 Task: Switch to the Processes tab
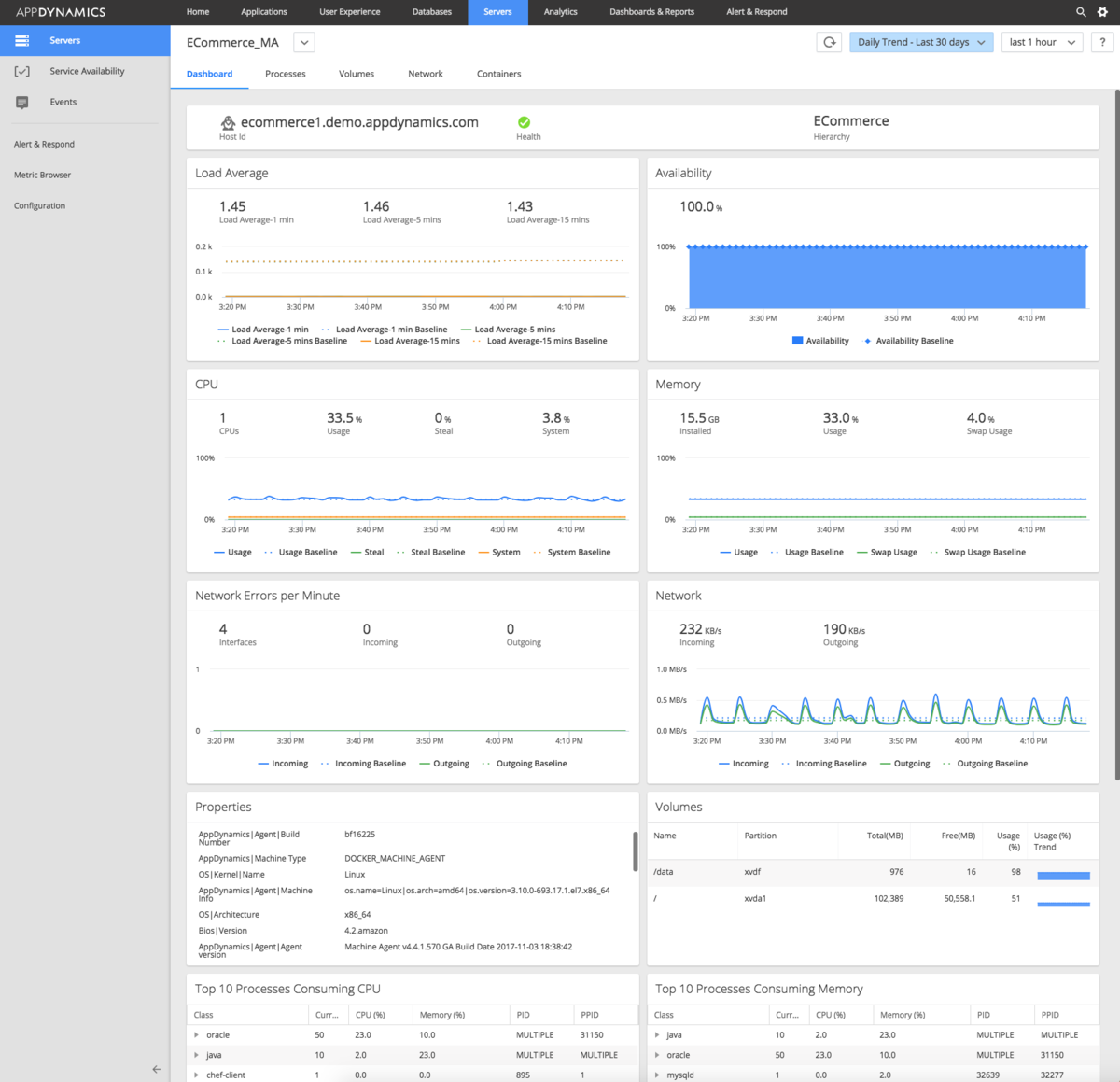click(x=286, y=74)
